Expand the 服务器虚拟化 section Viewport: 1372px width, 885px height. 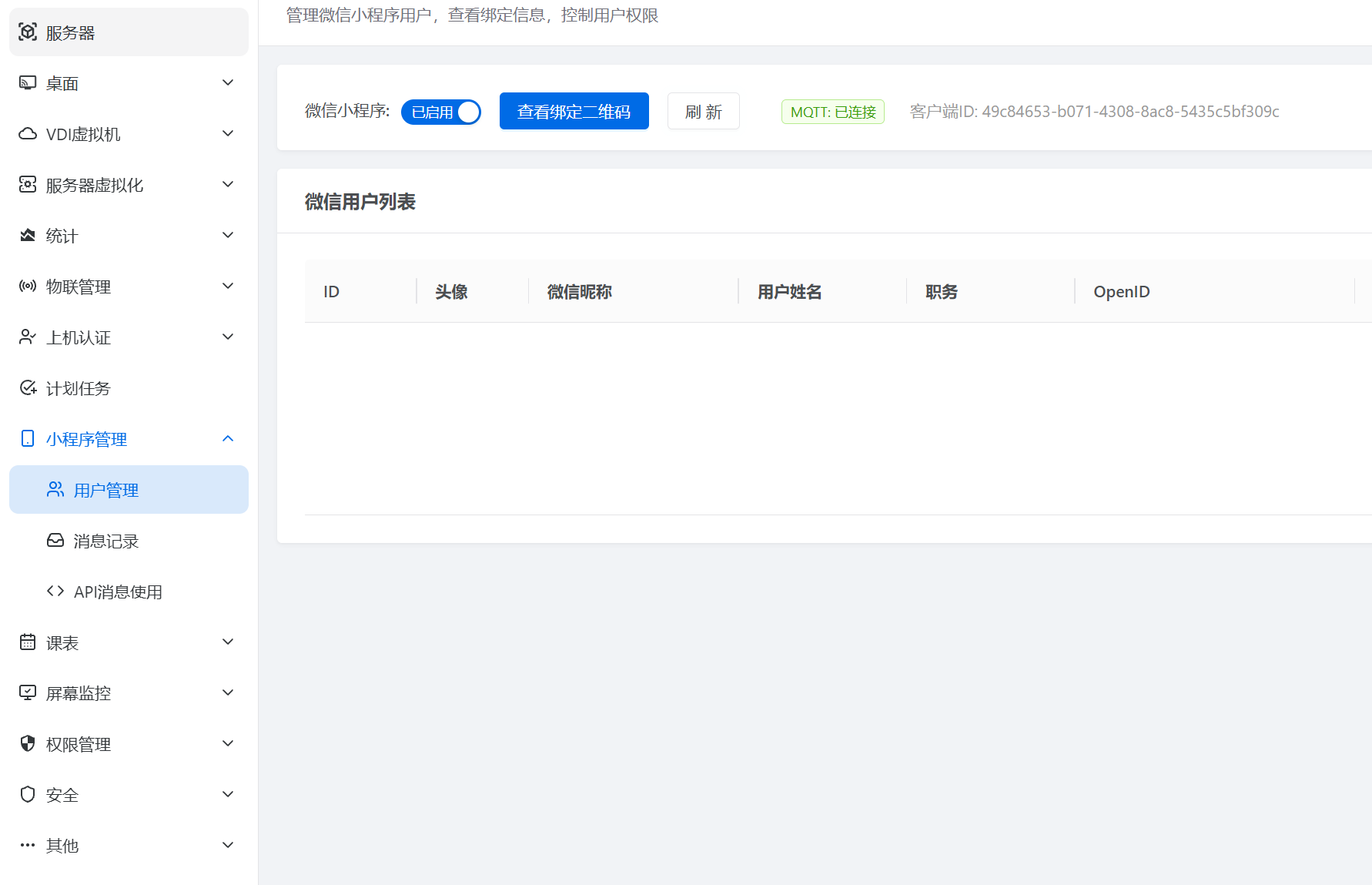point(227,184)
